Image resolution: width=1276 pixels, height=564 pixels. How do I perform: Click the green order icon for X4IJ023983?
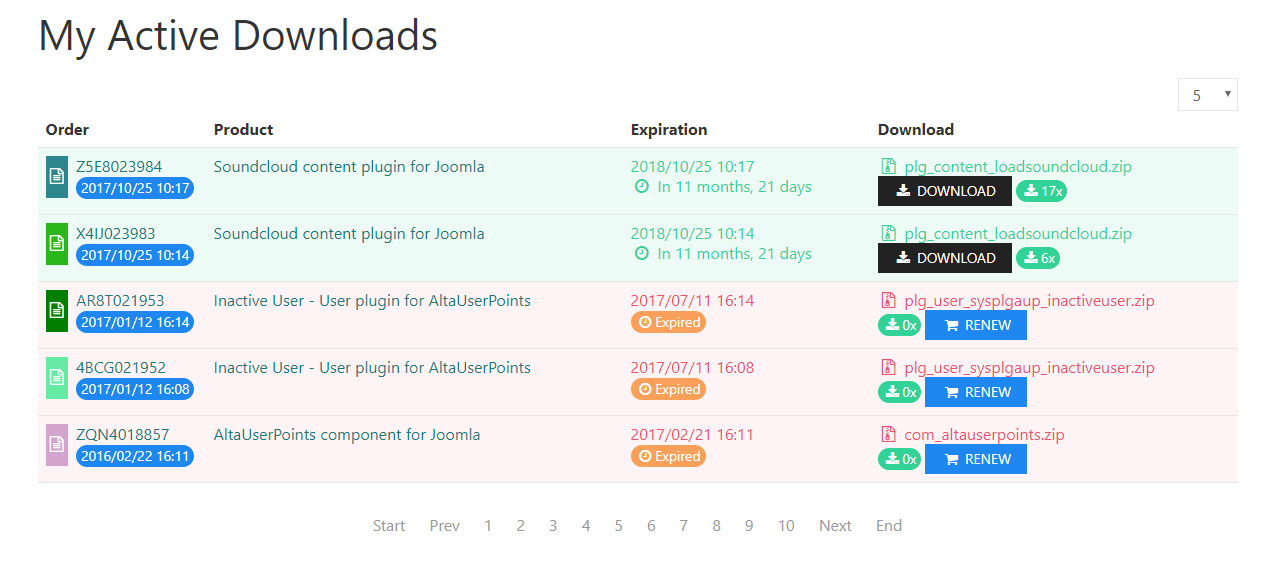point(57,244)
